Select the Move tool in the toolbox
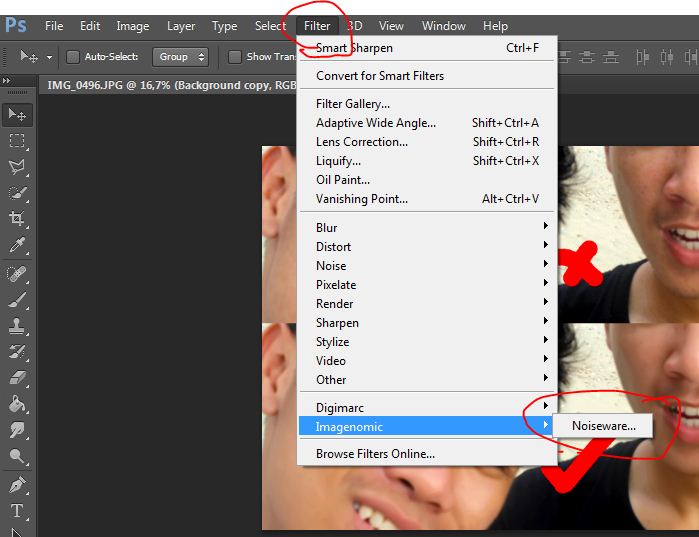The image size is (699, 537). pos(17,115)
